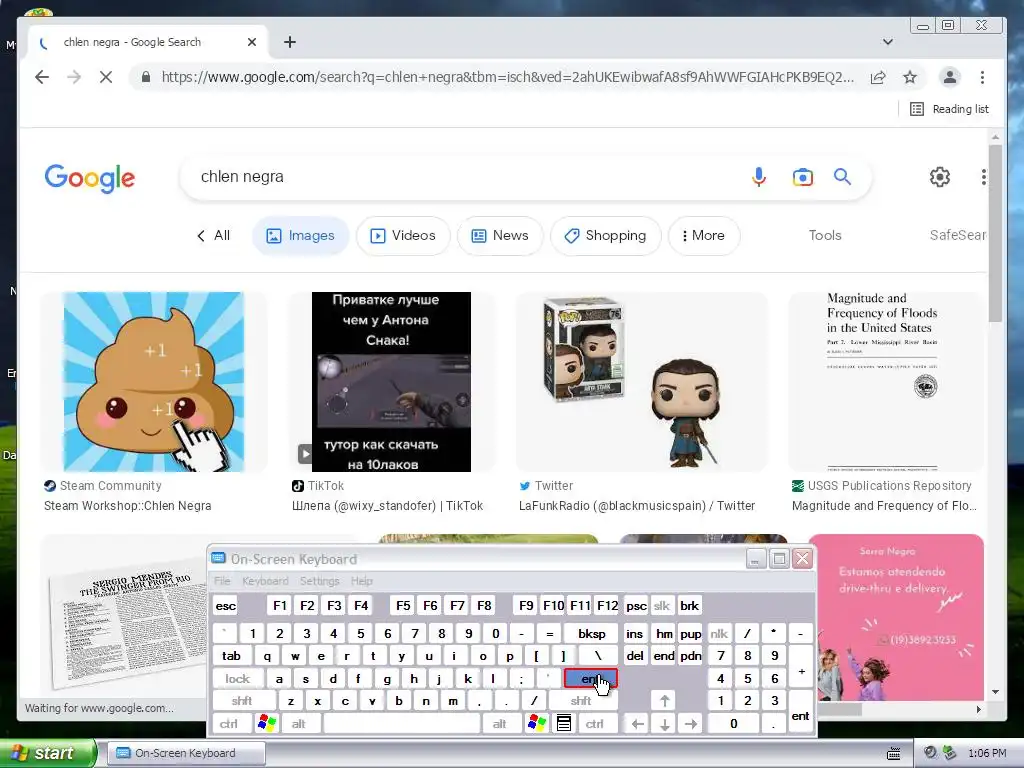This screenshot has width=1024, height=768.
Task: Select On-Screen Keyboard taskbar button
Action: click(185, 753)
